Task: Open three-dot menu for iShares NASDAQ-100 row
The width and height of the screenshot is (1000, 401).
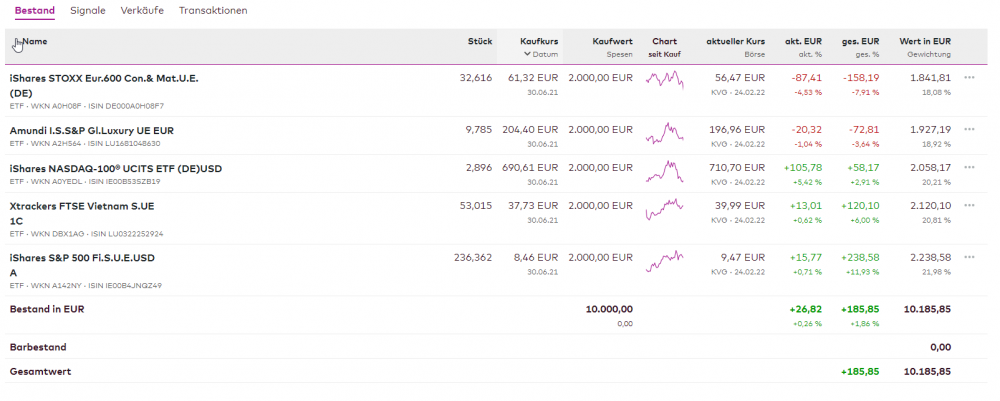Action: pos(968,167)
